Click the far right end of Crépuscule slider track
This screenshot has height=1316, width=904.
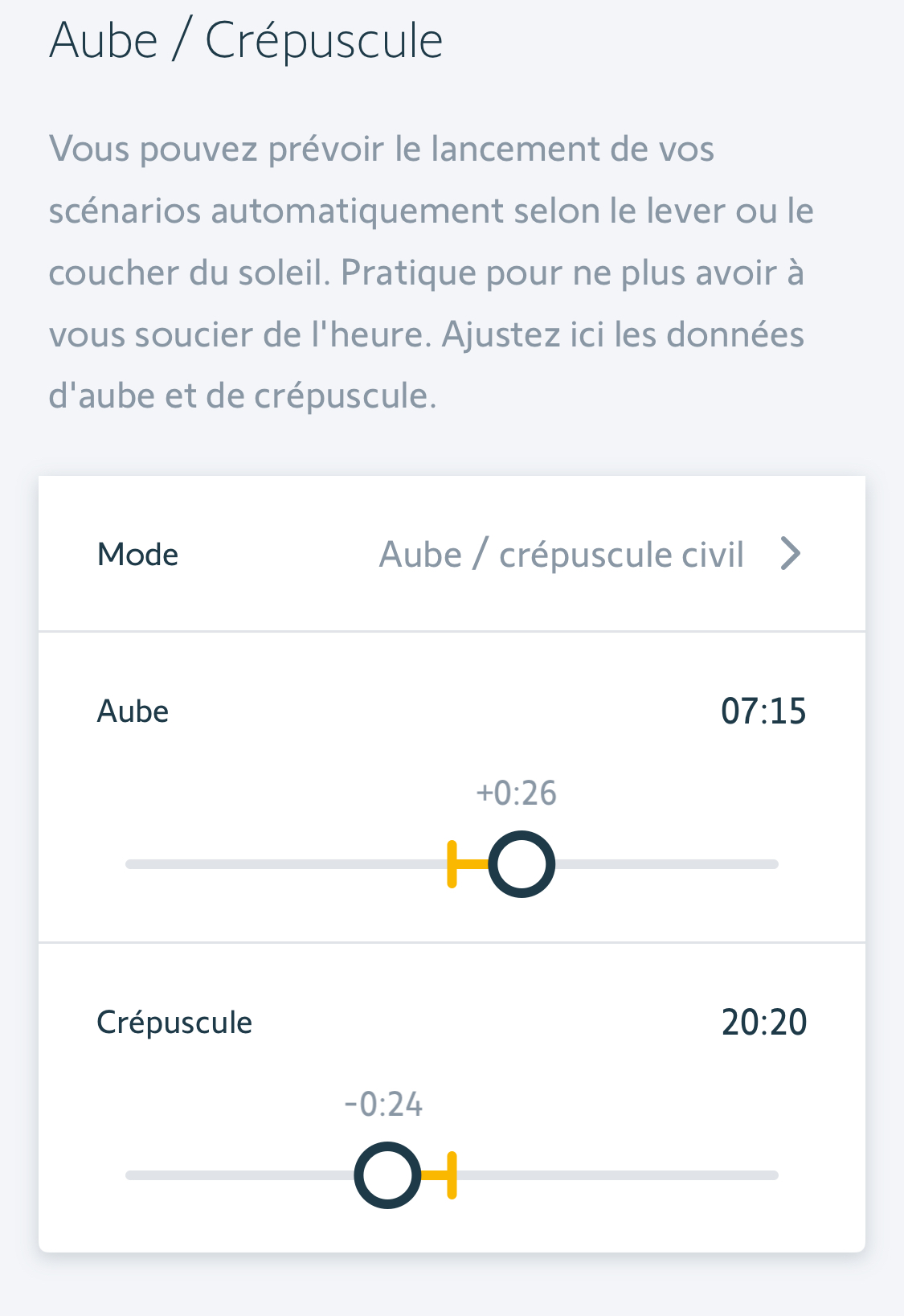[773, 1175]
